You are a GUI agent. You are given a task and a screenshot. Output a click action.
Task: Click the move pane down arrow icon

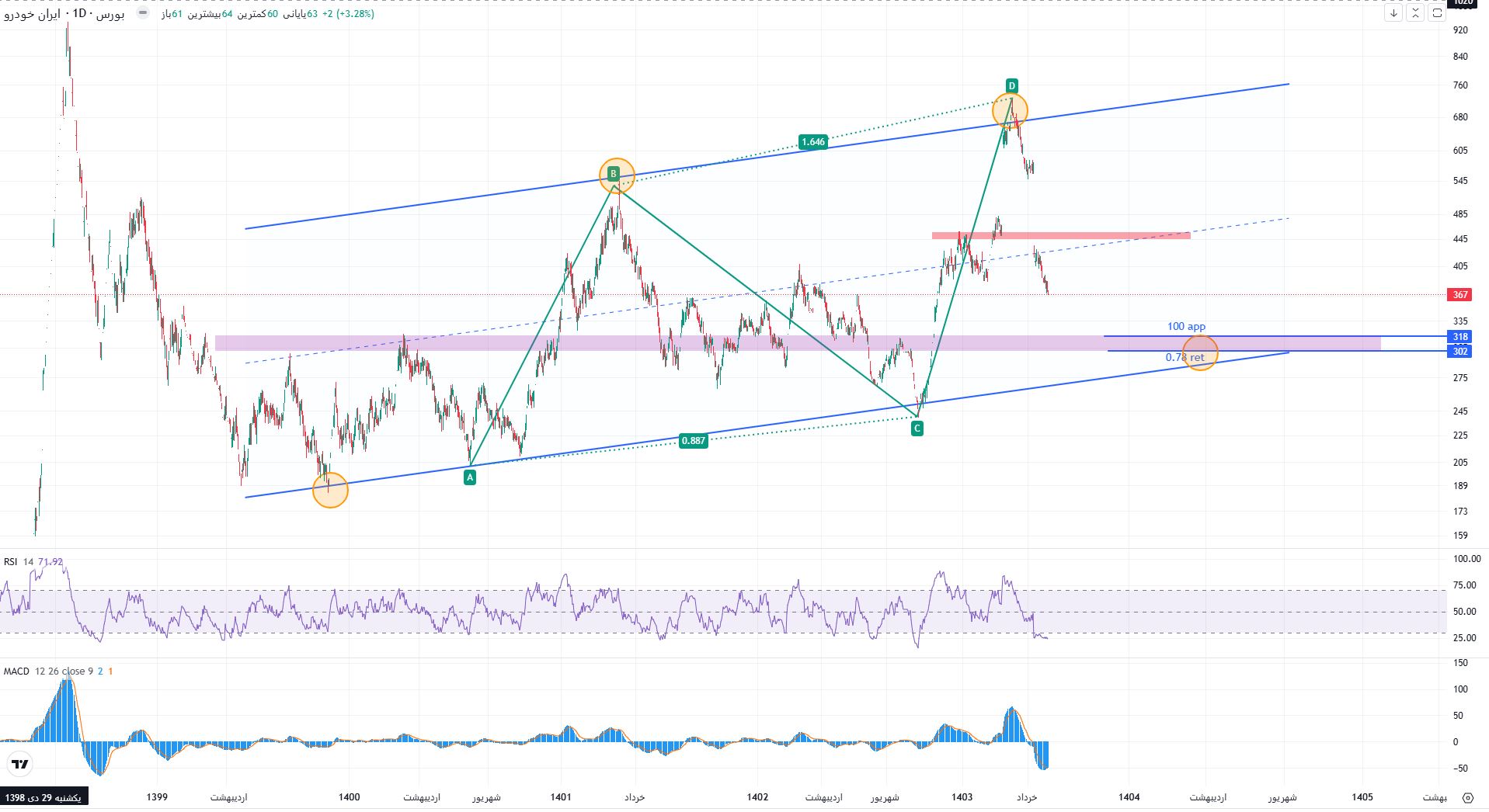click(1393, 13)
